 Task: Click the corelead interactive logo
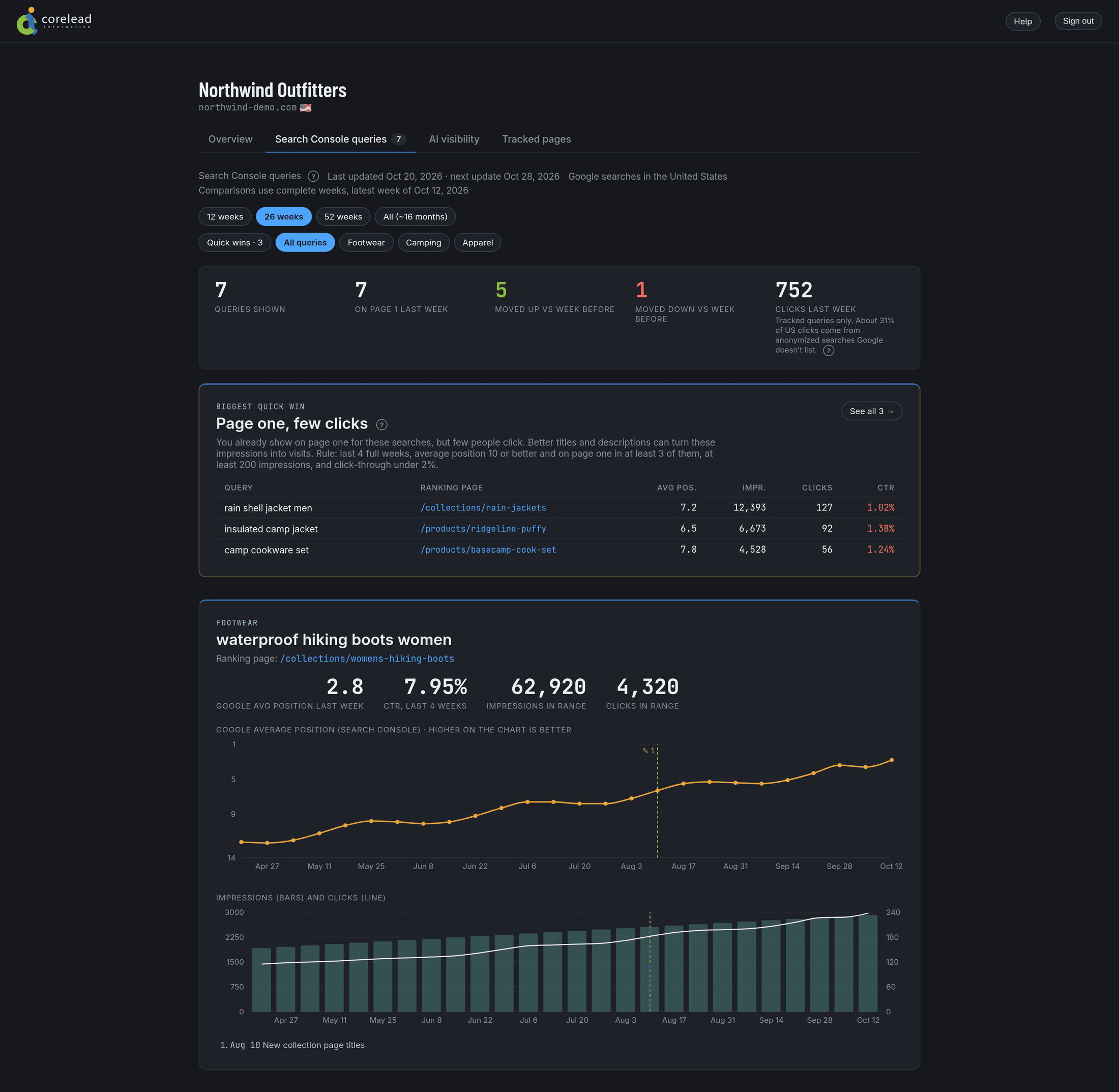tap(54, 21)
